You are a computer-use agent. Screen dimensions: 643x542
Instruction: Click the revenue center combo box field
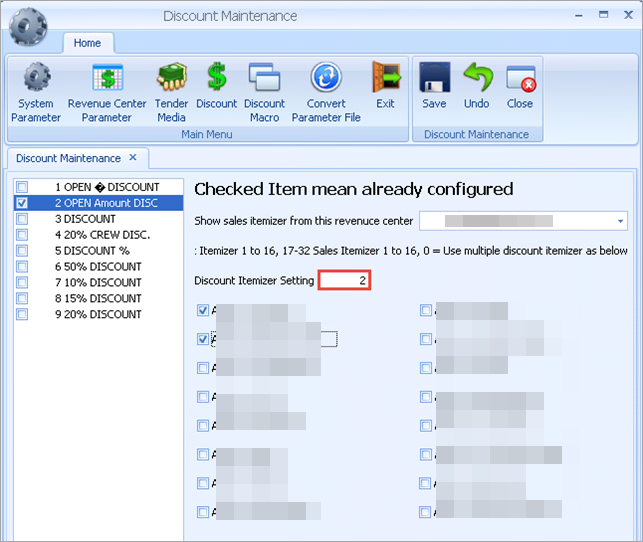click(x=523, y=221)
